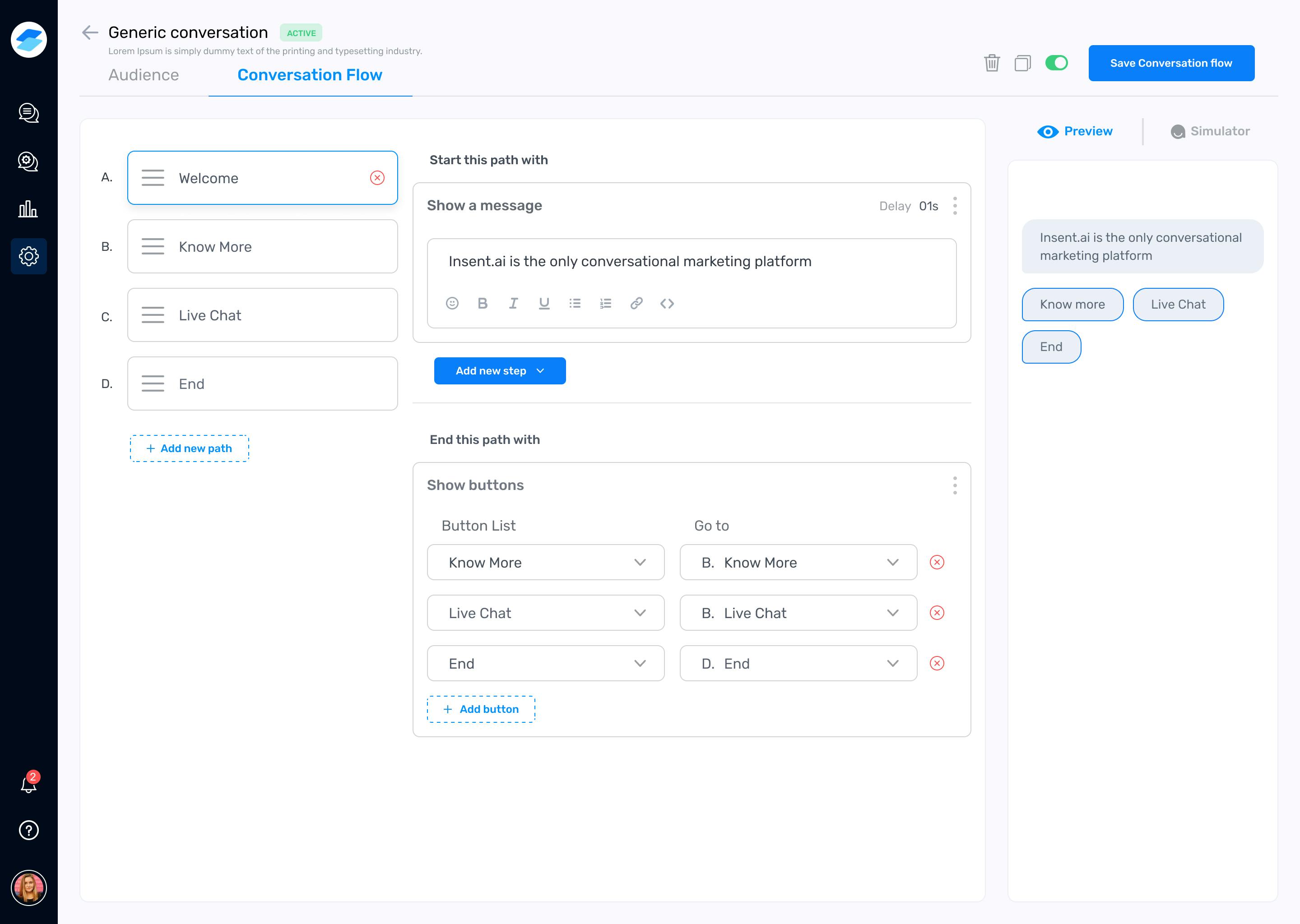The height and width of the screenshot is (924, 1300).
Task: Select the emoji icon in the message editor
Action: [452, 303]
